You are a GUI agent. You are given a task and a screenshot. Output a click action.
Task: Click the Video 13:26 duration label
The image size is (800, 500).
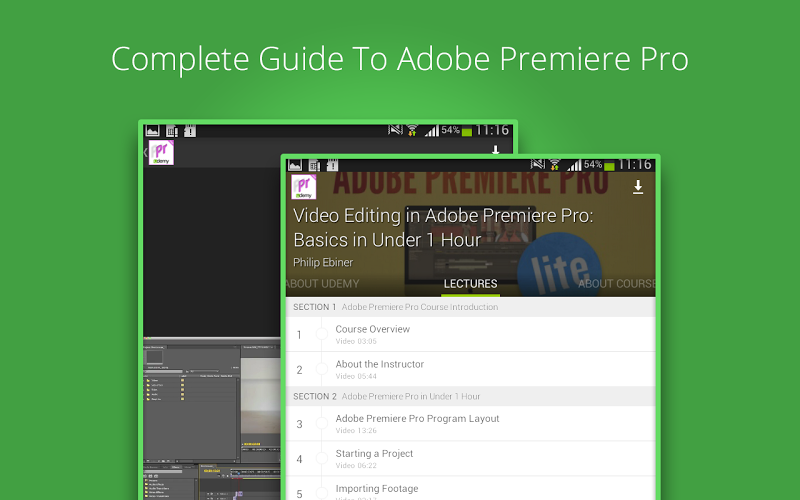(x=356, y=431)
